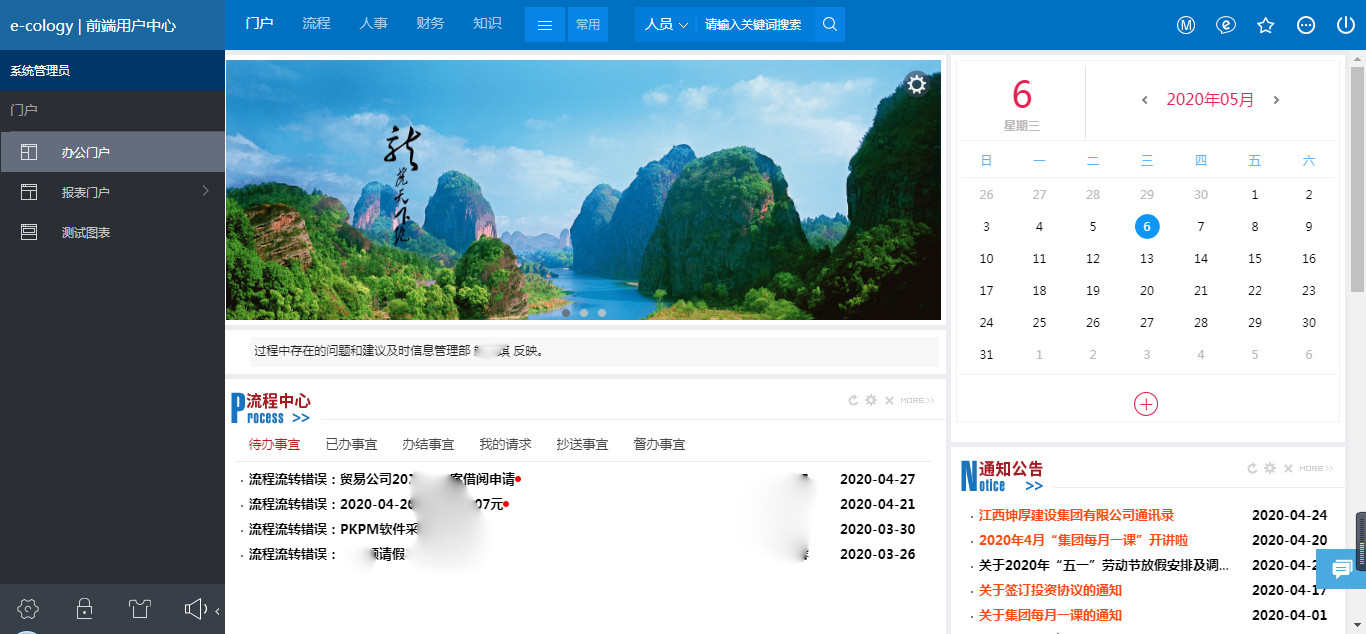Click the sidebar bottom settings gear icon
The height and width of the screenshot is (634, 1366).
point(29,608)
